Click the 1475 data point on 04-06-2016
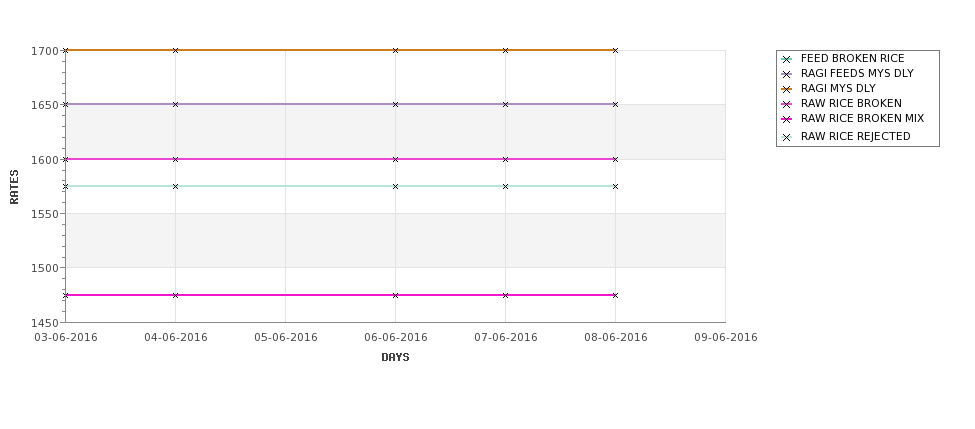975x429 pixels. point(175,295)
